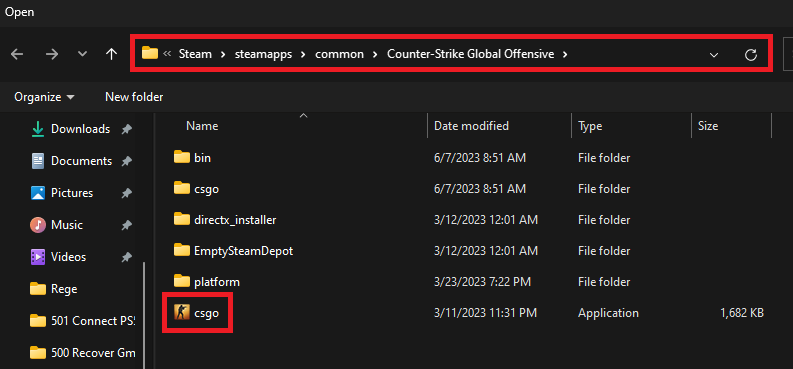Screen dimensions: 793x369
Task: Open the Organize menu
Action: pyautogui.click(x=44, y=97)
